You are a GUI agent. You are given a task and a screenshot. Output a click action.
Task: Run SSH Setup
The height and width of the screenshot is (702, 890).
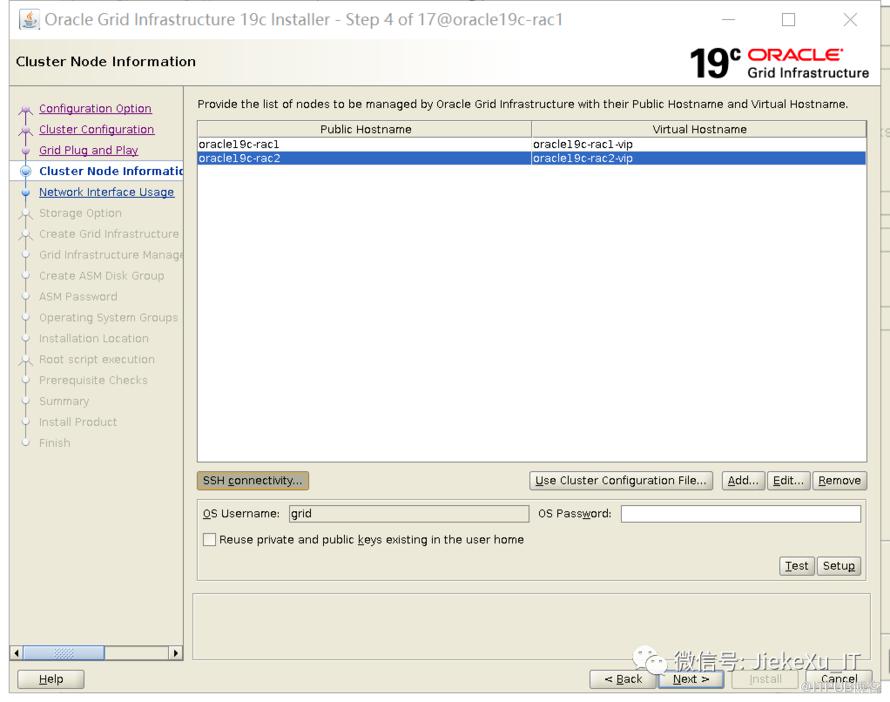pyautogui.click(x=838, y=566)
